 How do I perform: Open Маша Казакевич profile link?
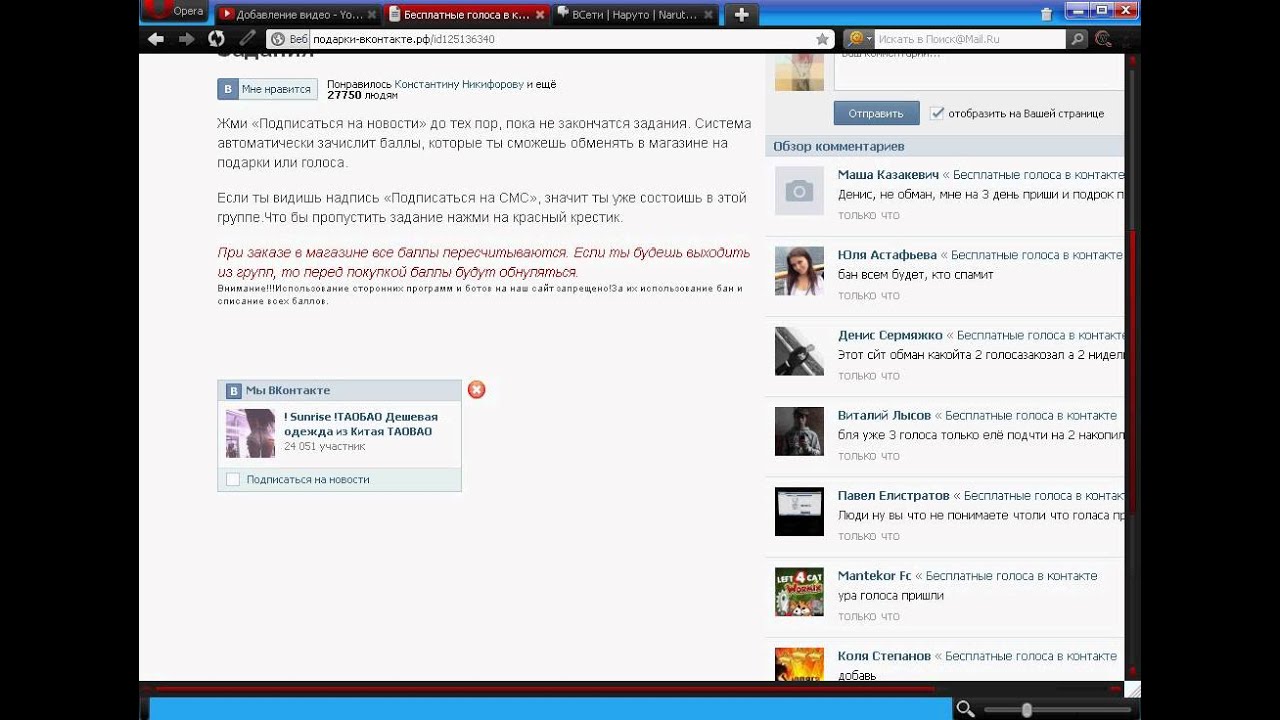click(x=888, y=175)
